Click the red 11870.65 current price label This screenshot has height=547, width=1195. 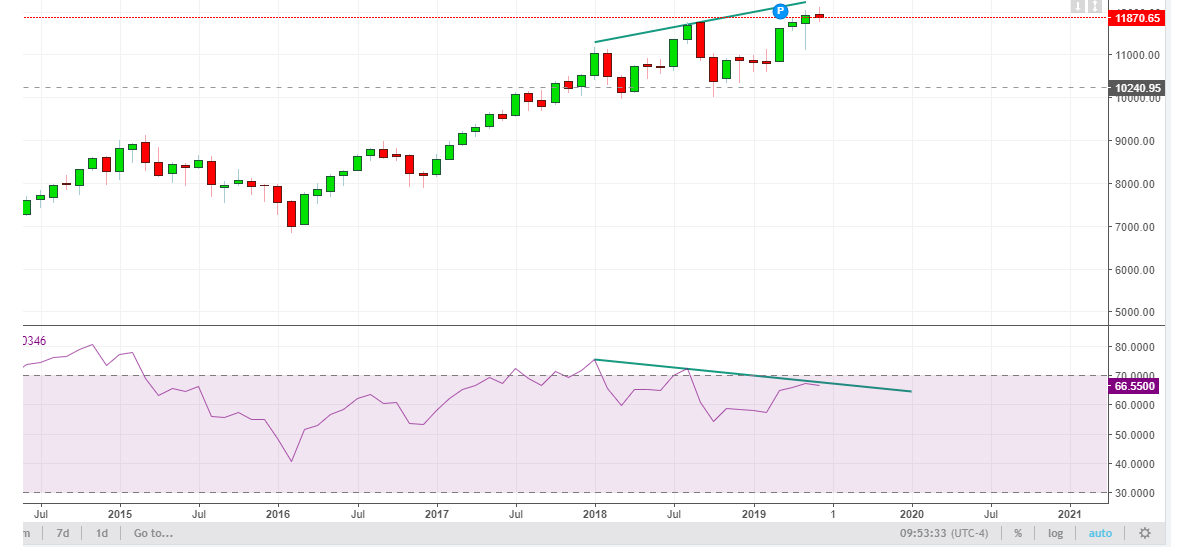1137,17
